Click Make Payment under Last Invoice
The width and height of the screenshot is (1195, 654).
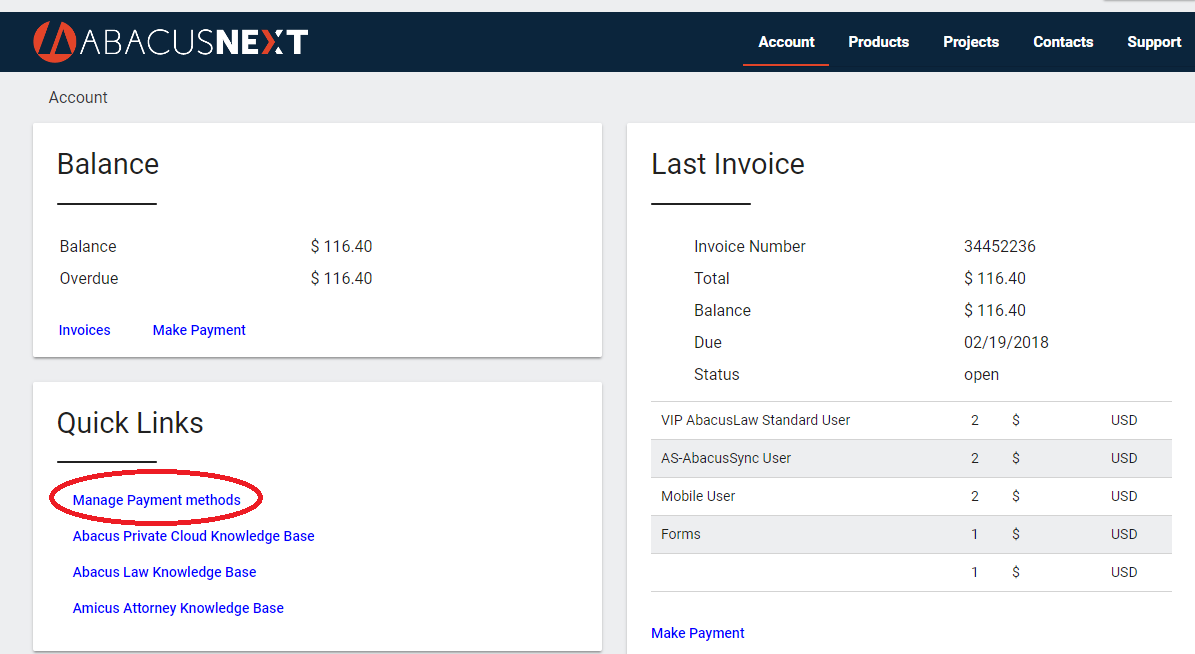point(697,633)
